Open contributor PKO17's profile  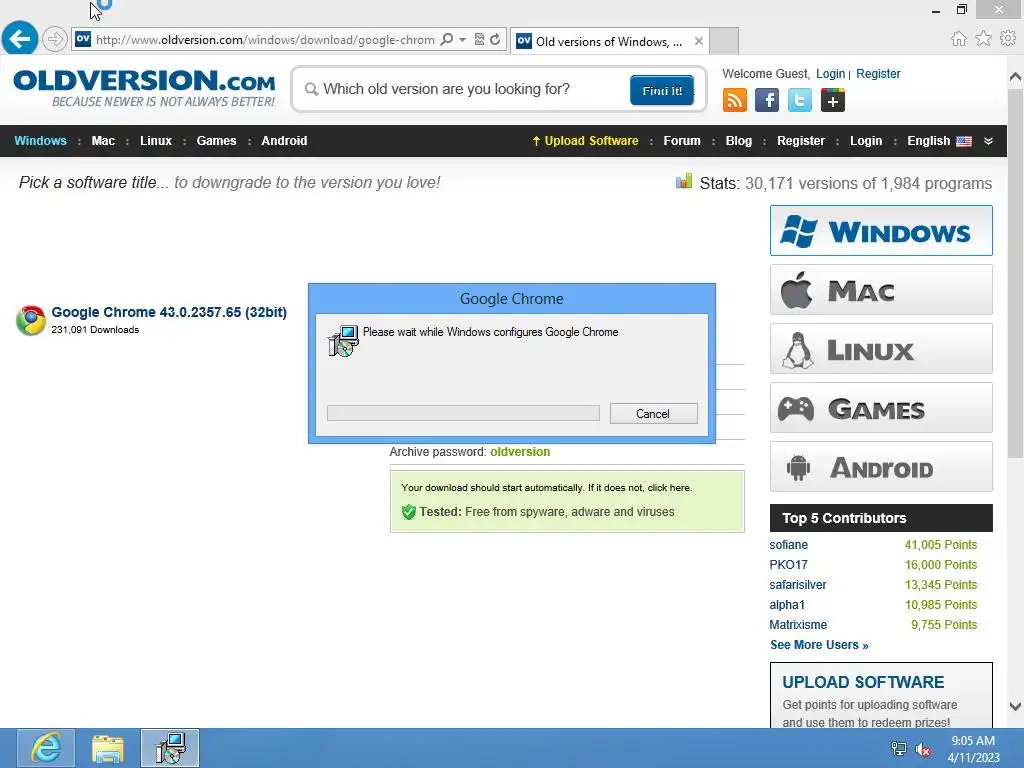coord(788,565)
